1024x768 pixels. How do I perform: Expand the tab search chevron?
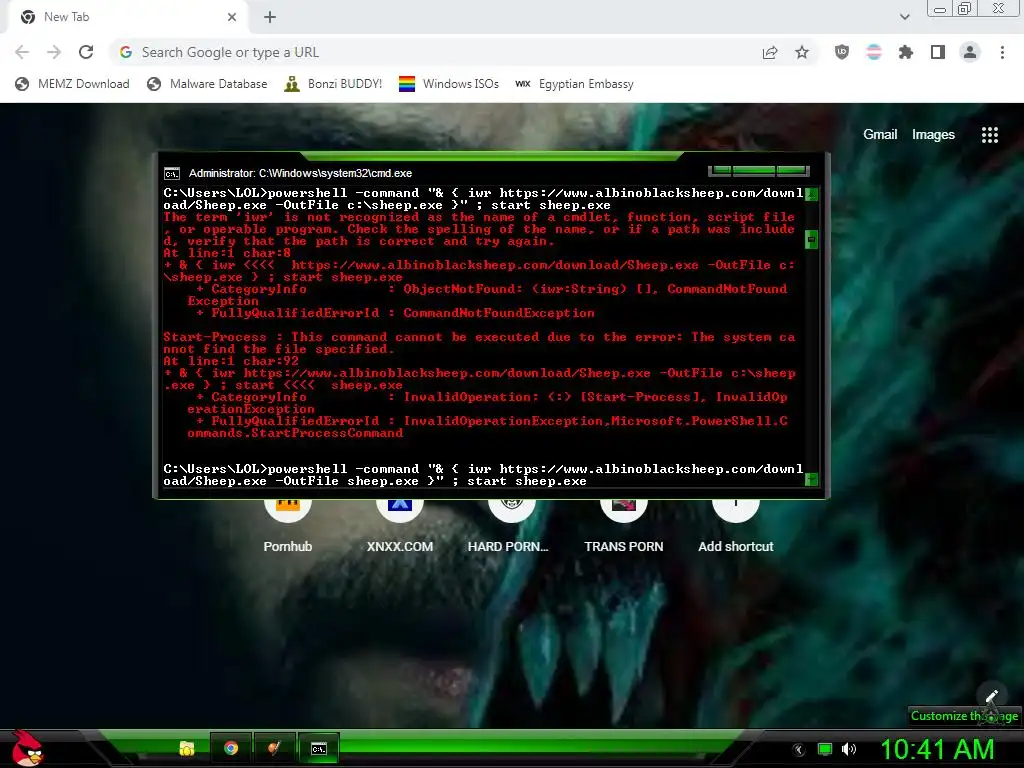point(904,17)
